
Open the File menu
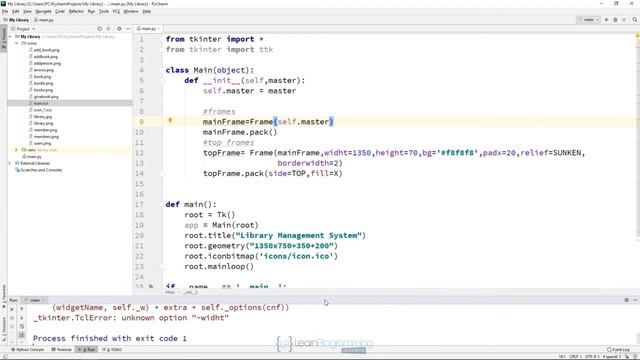tap(5, 11)
